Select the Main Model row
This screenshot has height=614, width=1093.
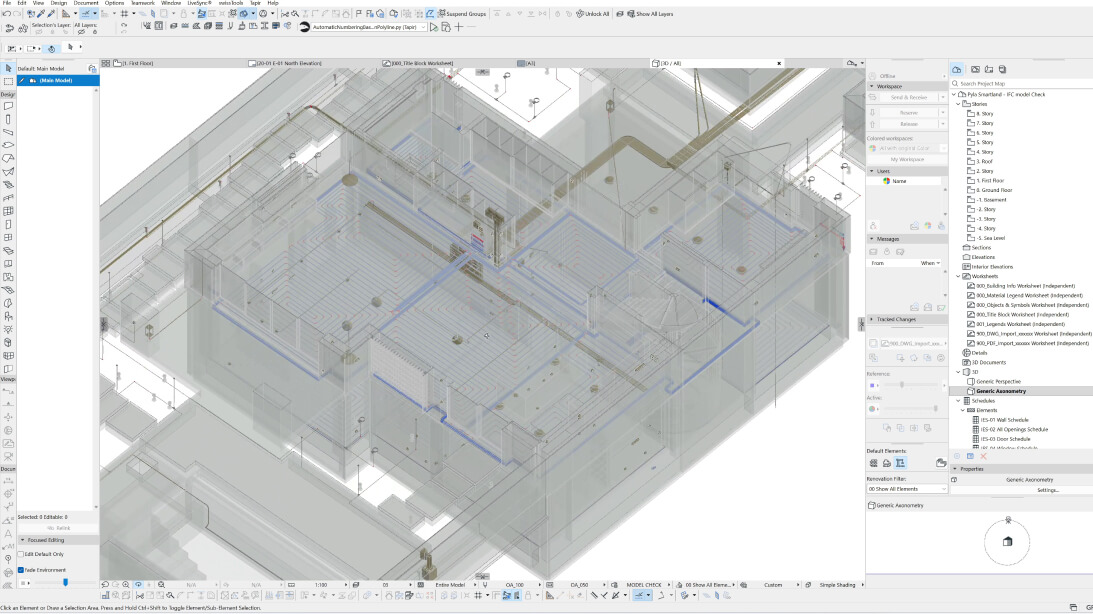(x=58, y=81)
